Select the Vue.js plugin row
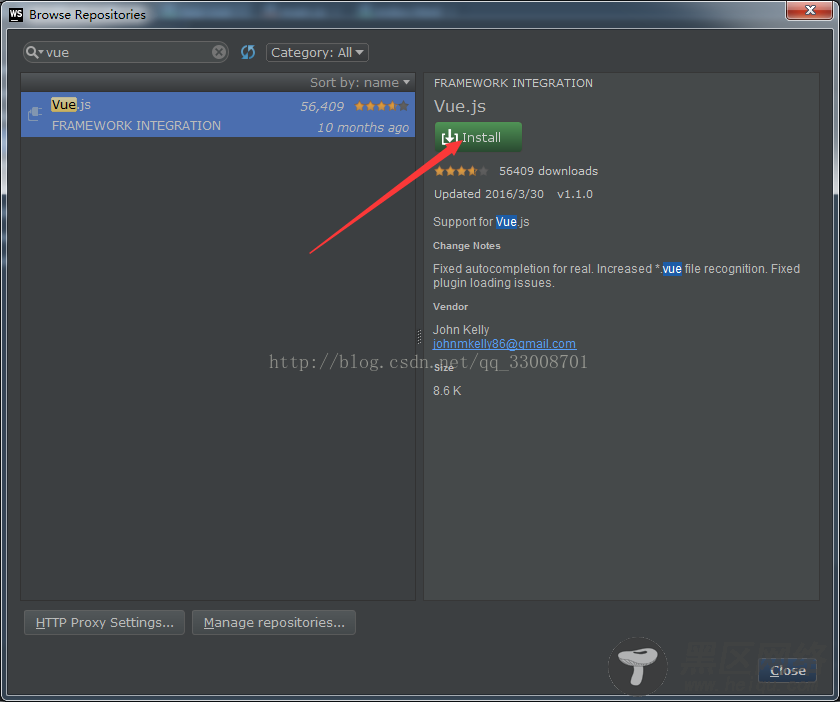The height and width of the screenshot is (702, 840). click(x=218, y=115)
